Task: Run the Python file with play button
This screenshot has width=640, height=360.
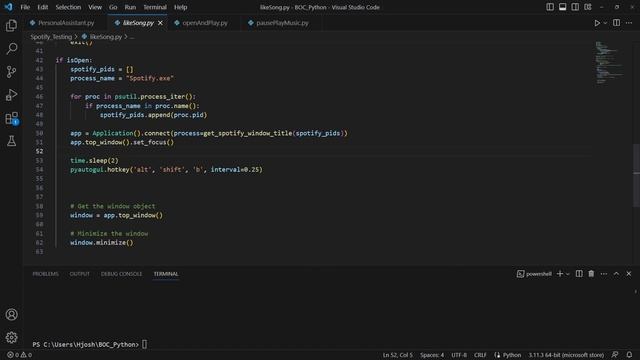Action: coord(597,23)
